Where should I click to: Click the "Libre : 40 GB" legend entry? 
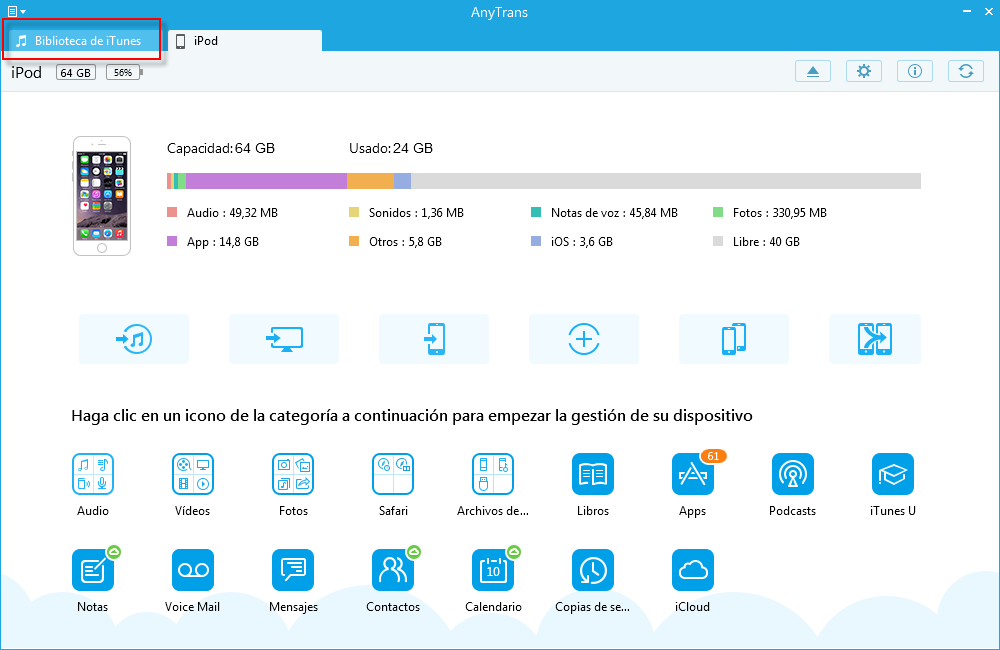click(x=756, y=242)
